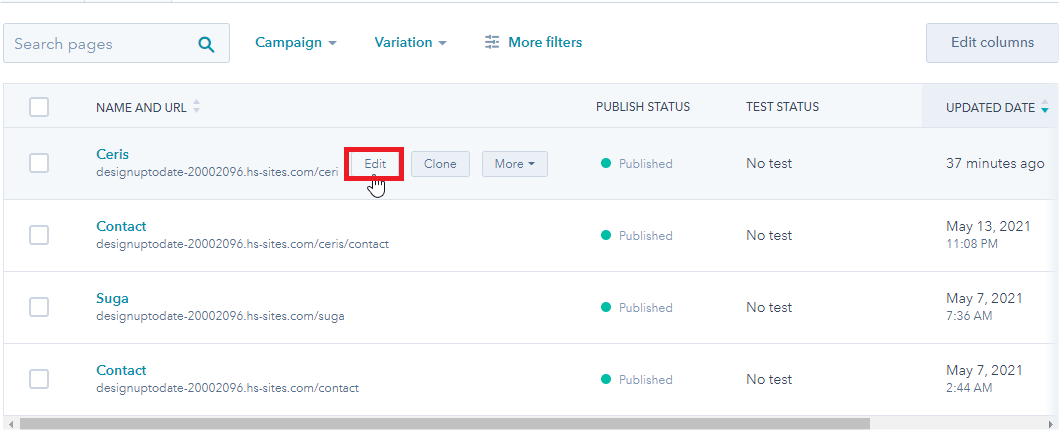1059x430 pixels.
Task: Click green status dot for Suga
Action: (x=606, y=308)
